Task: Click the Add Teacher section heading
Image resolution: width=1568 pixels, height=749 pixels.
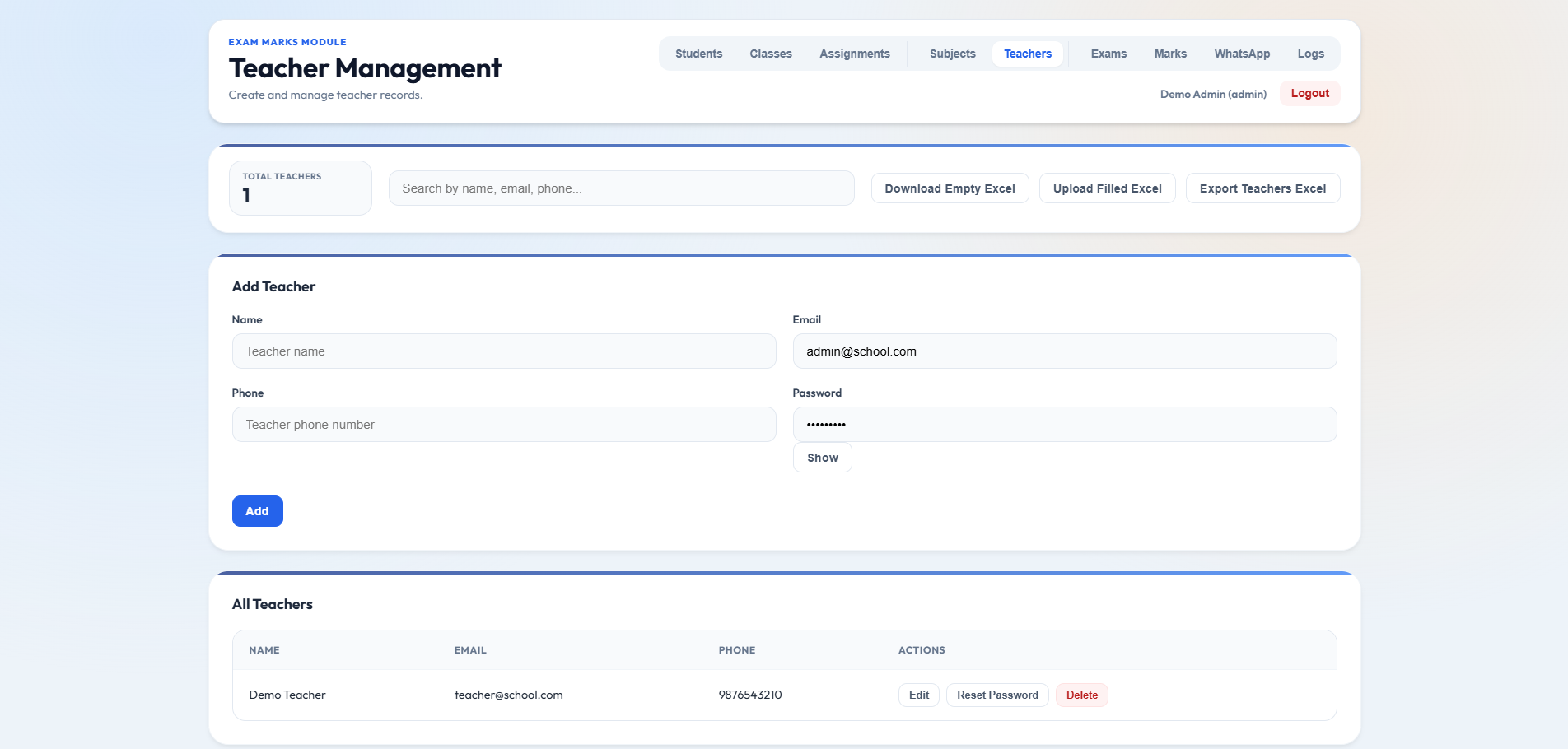Action: click(x=273, y=286)
